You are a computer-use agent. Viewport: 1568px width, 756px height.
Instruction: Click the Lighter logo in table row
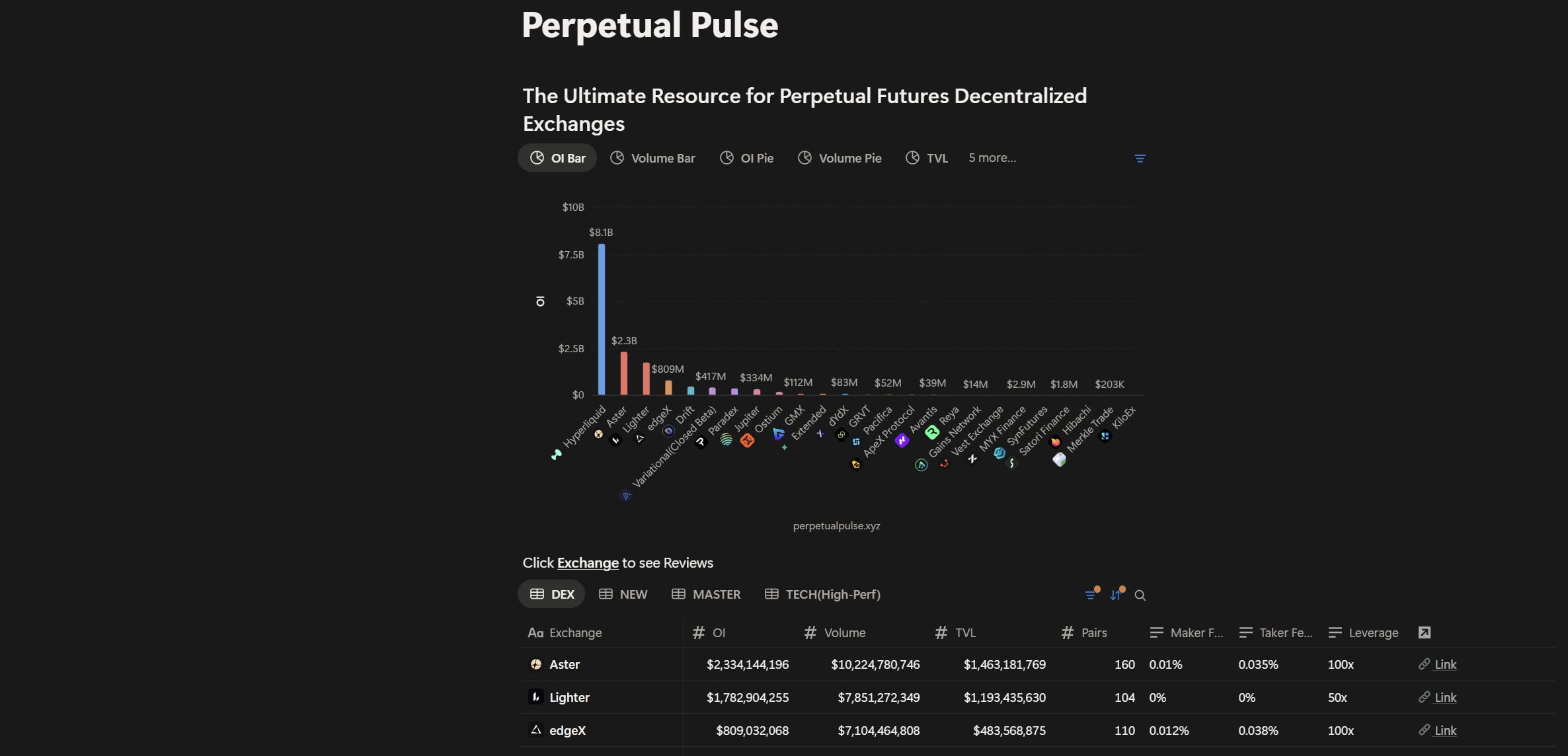click(535, 697)
